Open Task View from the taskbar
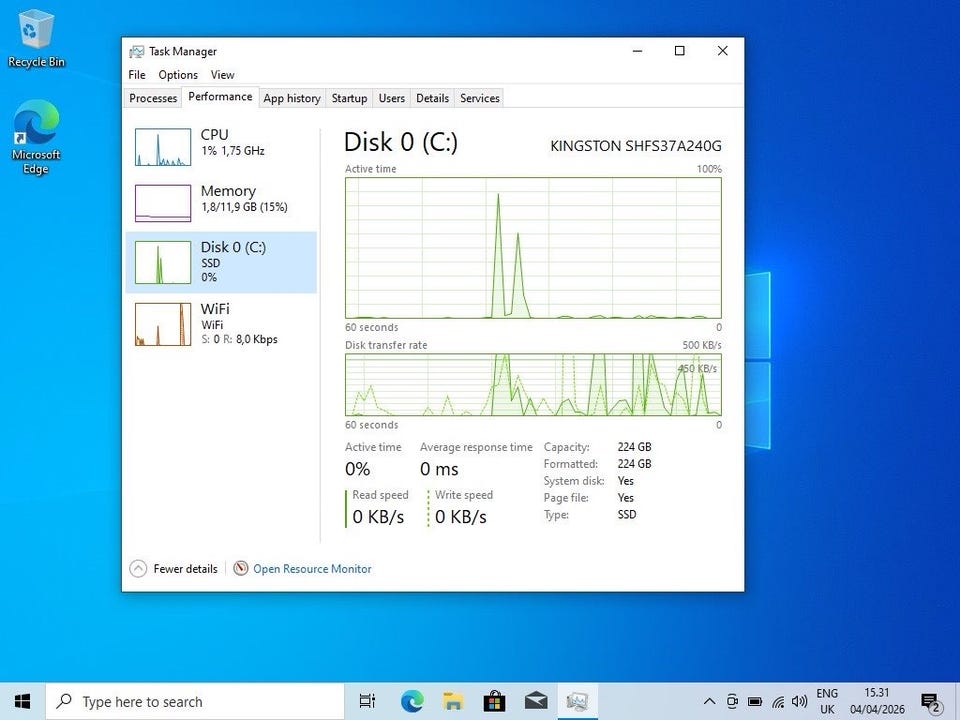 [x=367, y=702]
